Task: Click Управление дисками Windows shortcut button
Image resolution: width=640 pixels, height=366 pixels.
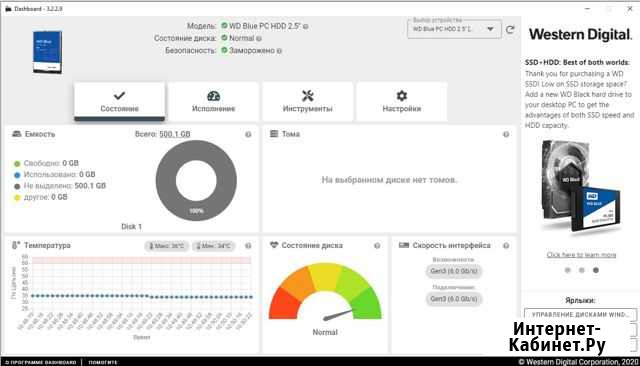Action: pyautogui.click(x=580, y=314)
